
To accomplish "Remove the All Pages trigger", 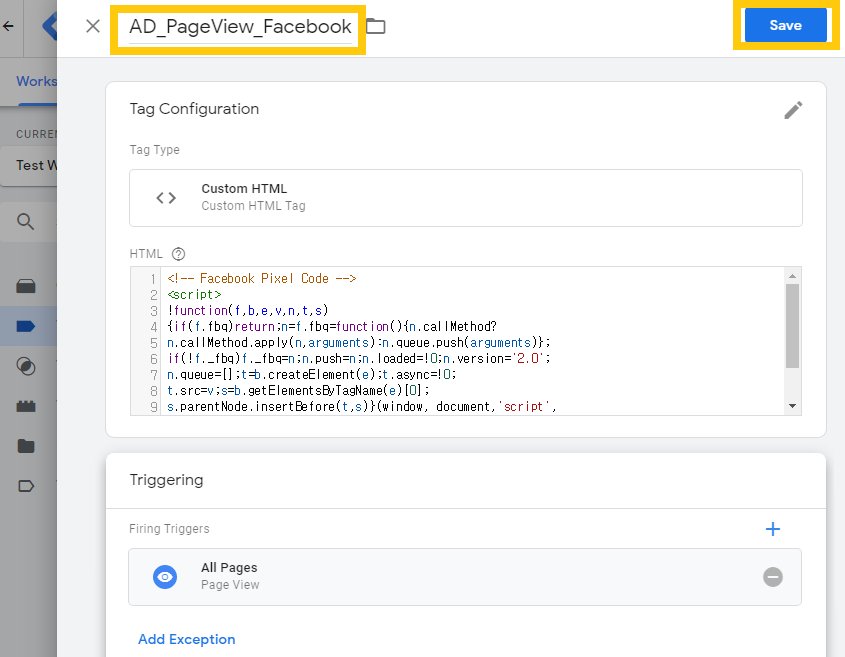I will (773, 577).
